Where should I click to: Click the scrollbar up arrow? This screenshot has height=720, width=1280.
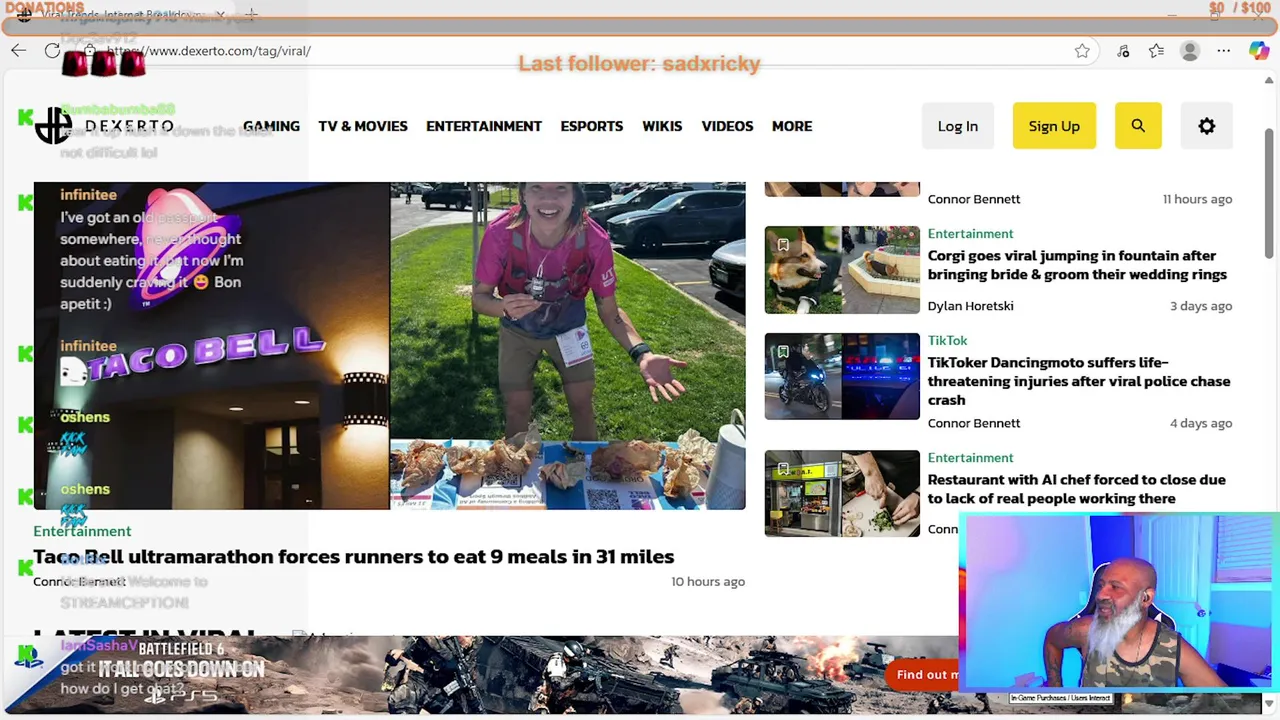pyautogui.click(x=1269, y=80)
